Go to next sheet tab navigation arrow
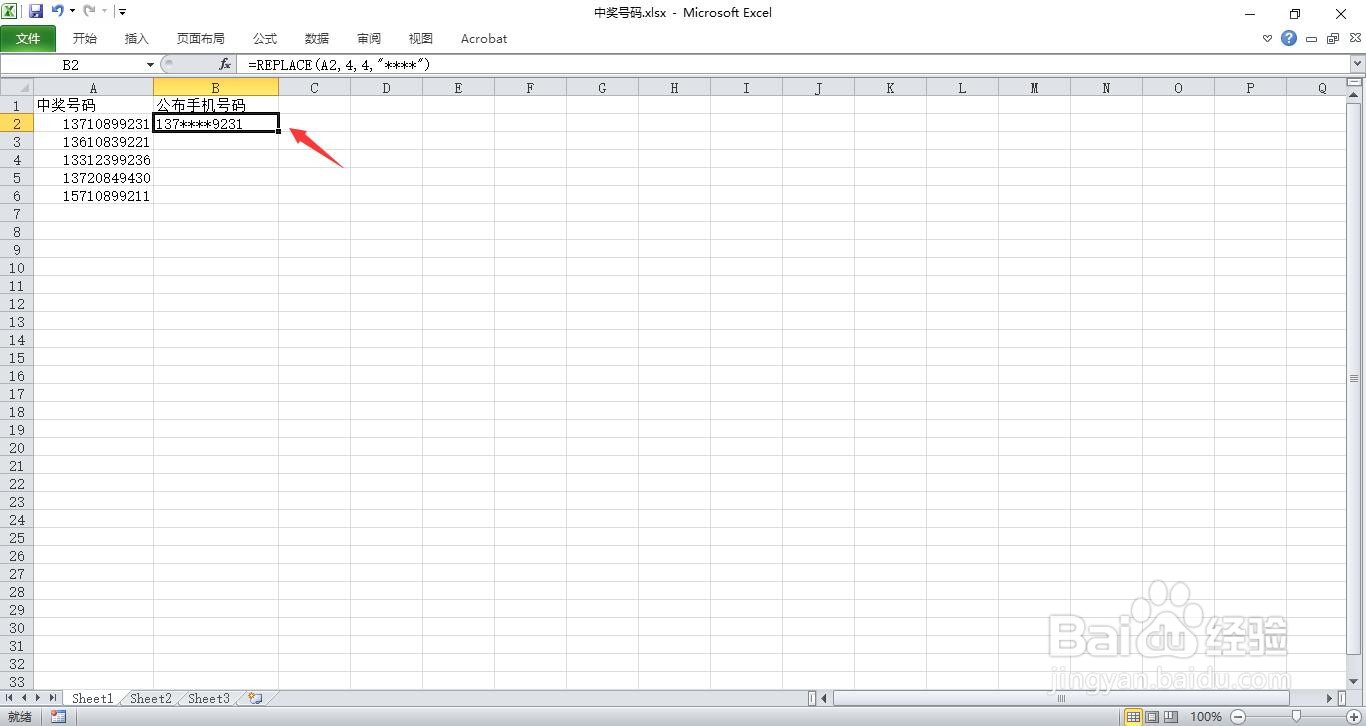This screenshot has width=1366, height=726. 38,698
